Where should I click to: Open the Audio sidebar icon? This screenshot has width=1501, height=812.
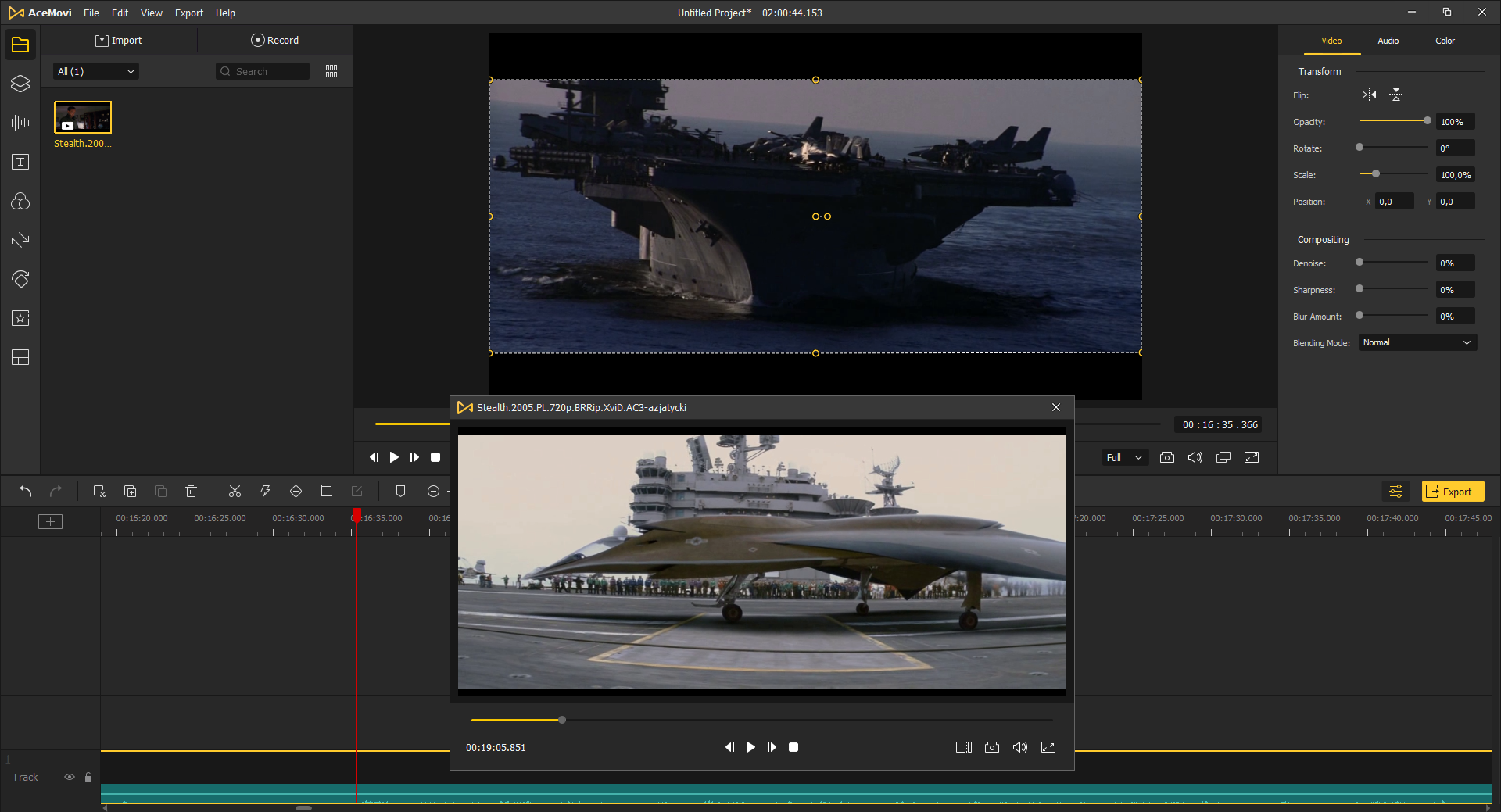(20, 123)
